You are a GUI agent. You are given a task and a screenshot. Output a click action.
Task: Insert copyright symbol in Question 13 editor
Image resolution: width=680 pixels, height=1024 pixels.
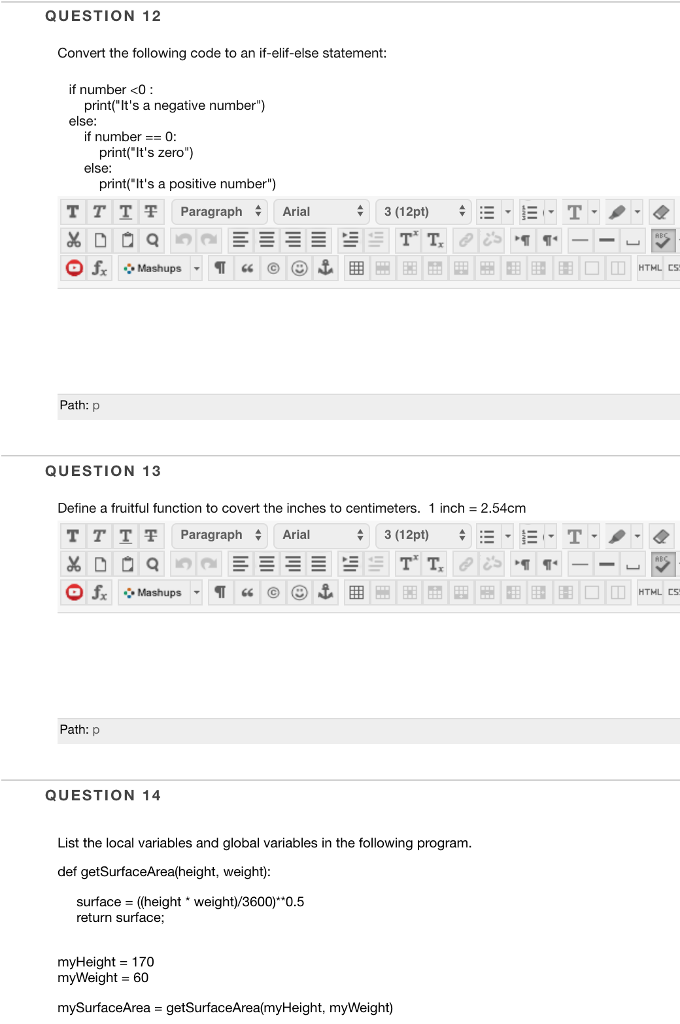pyautogui.click(x=273, y=592)
